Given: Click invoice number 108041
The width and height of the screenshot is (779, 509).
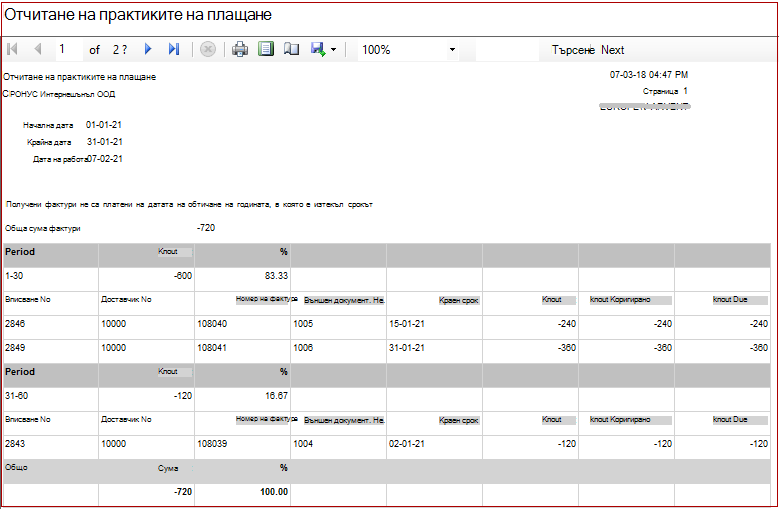Looking at the screenshot, I should (x=212, y=348).
